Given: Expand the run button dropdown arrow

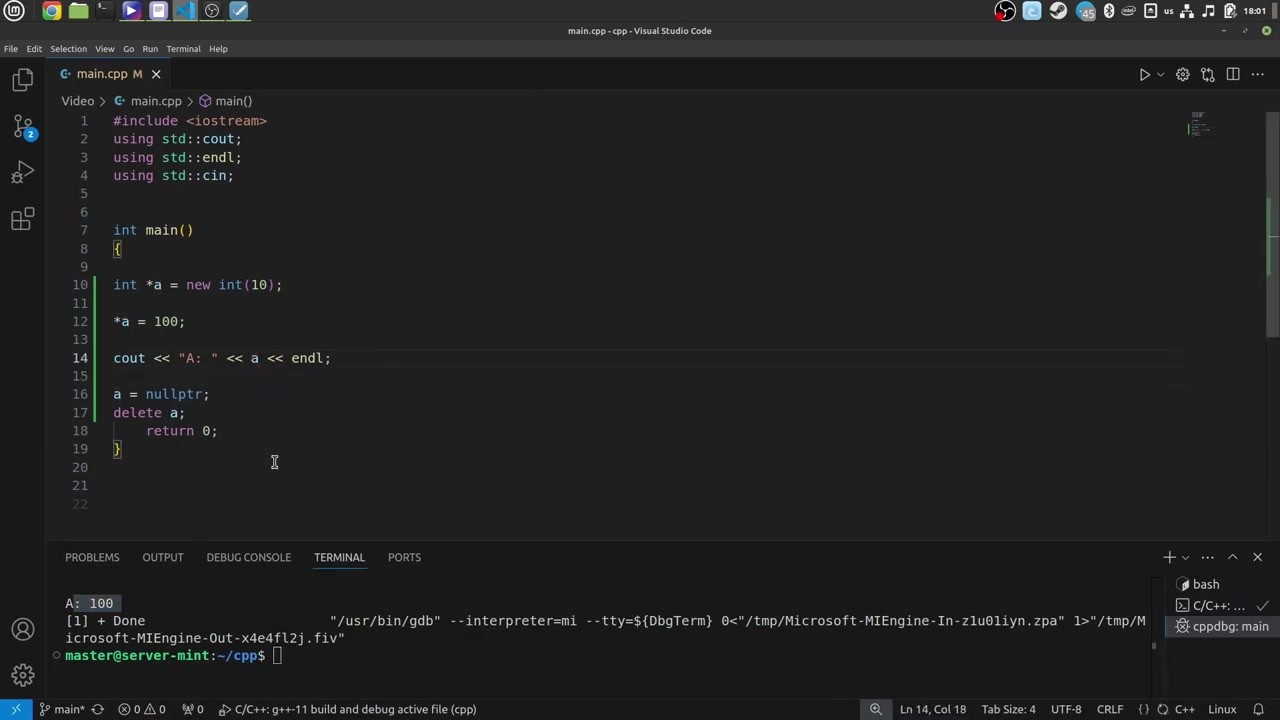Looking at the screenshot, I should [x=1160, y=75].
